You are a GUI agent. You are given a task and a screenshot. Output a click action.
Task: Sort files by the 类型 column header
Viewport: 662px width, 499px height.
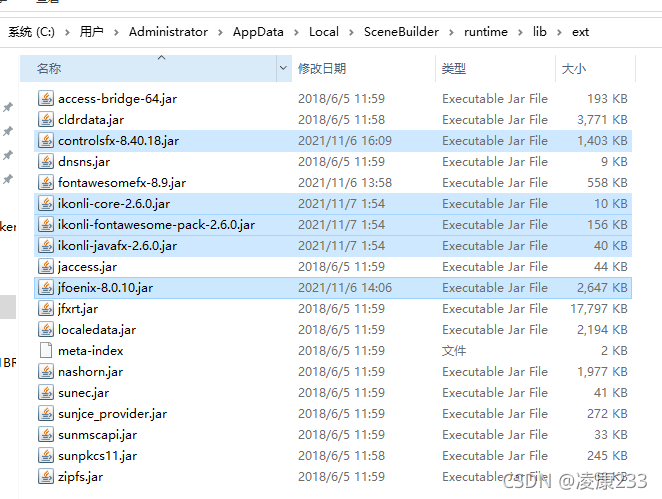(x=496, y=68)
